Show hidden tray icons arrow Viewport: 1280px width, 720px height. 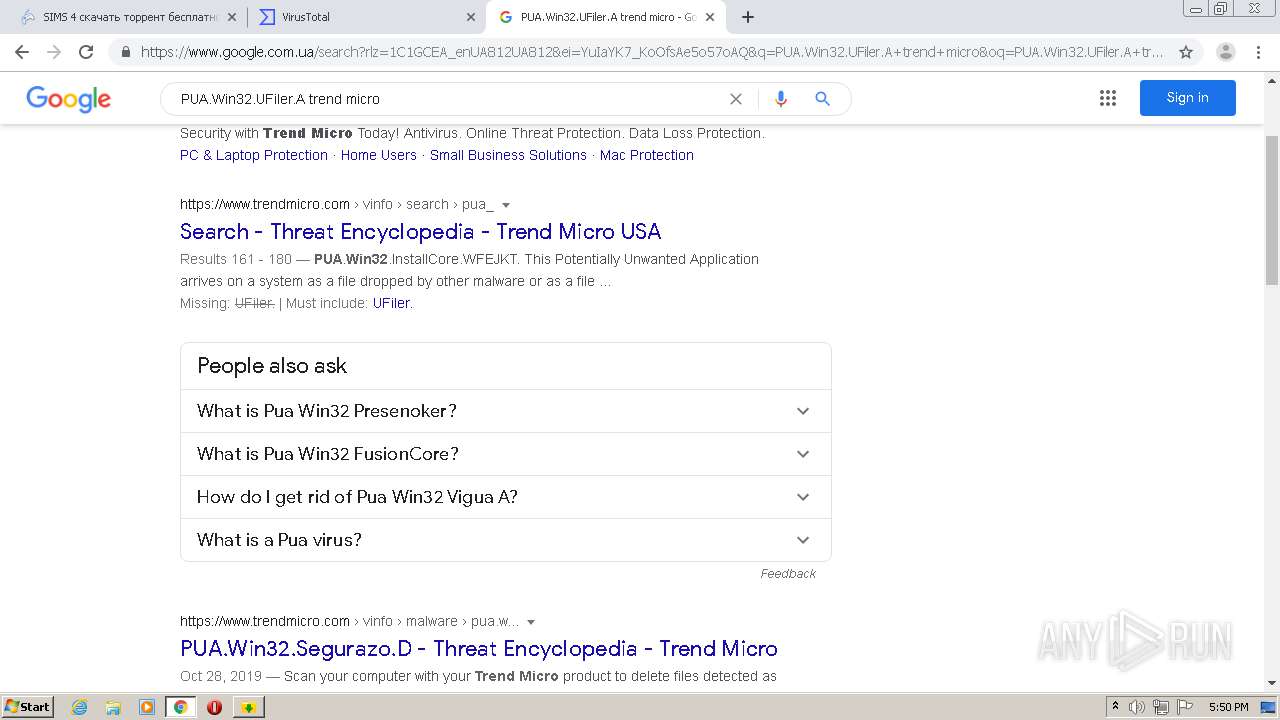1115,707
